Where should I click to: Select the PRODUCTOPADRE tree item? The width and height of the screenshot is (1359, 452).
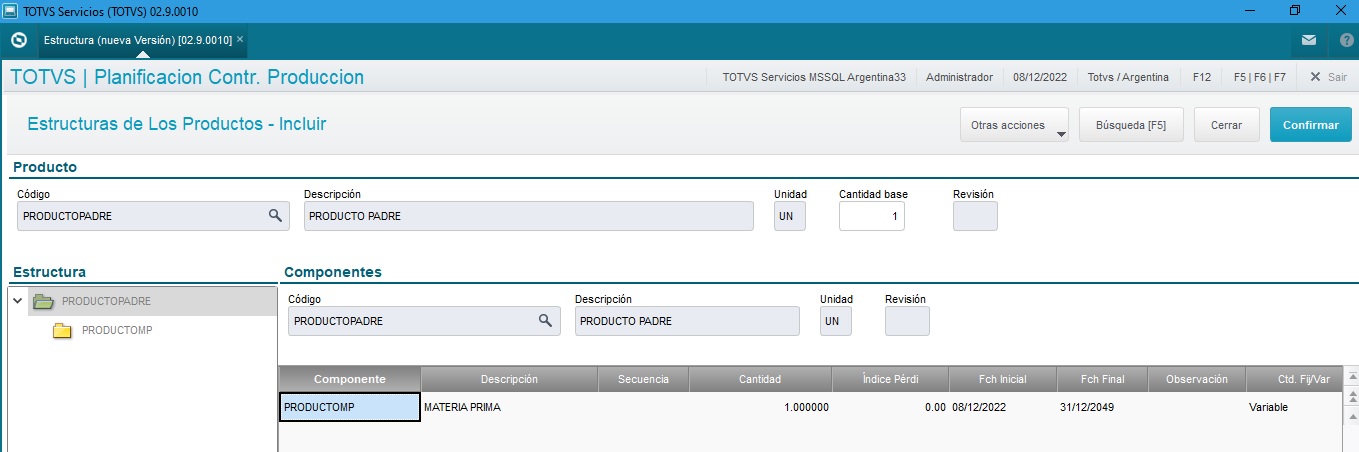(x=107, y=301)
